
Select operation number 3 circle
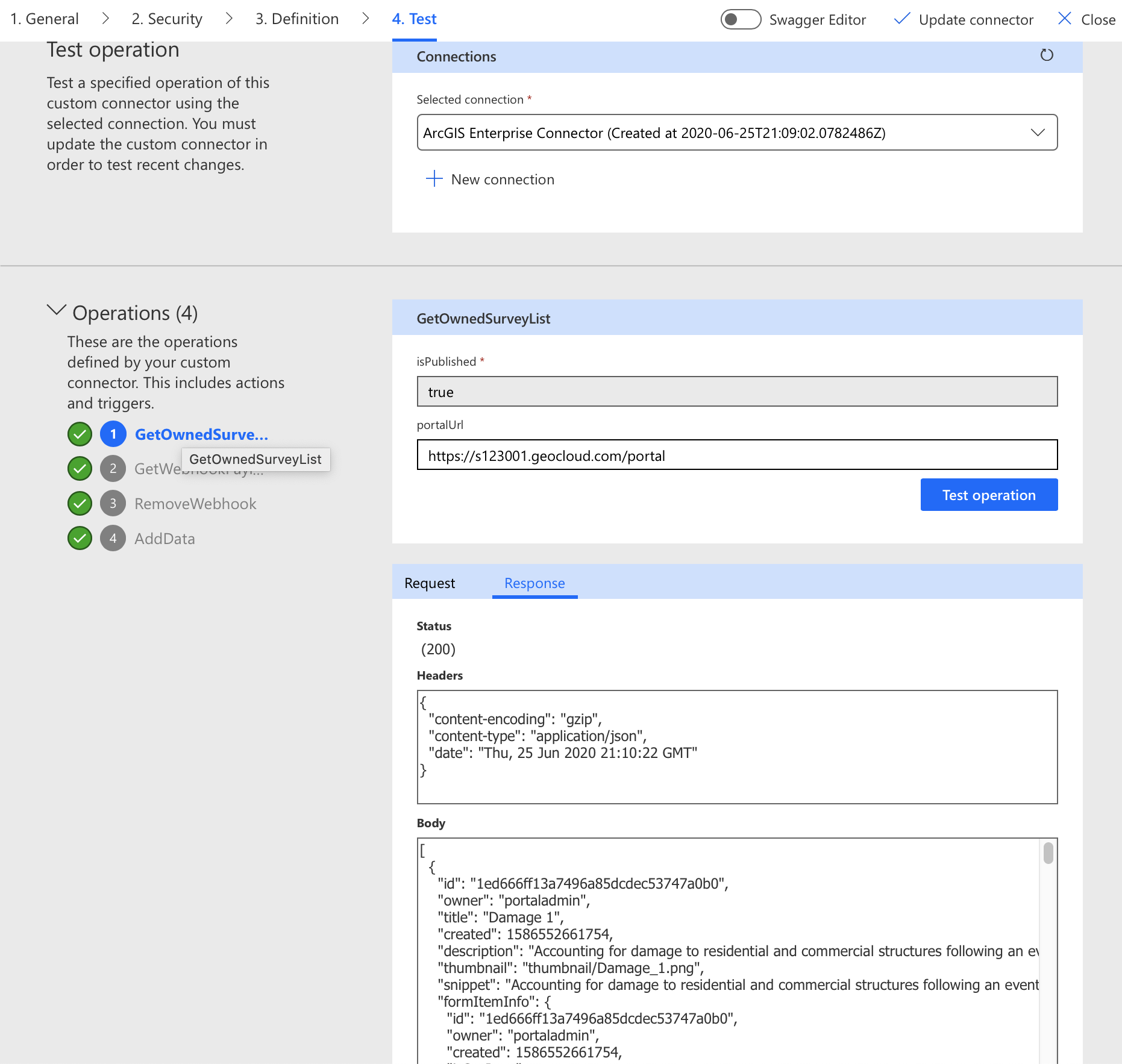point(113,503)
